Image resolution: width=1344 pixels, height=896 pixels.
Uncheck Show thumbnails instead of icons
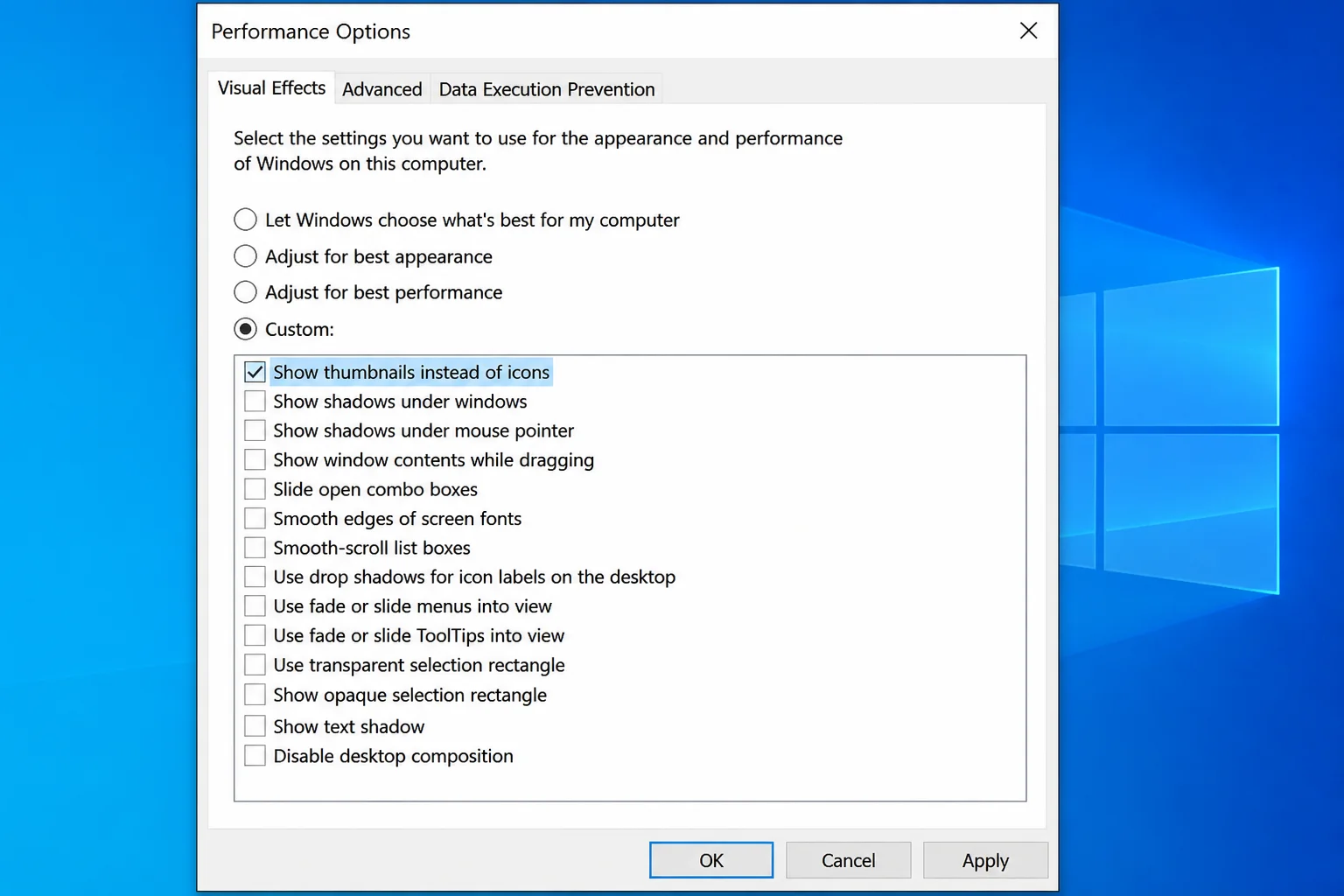click(x=255, y=372)
